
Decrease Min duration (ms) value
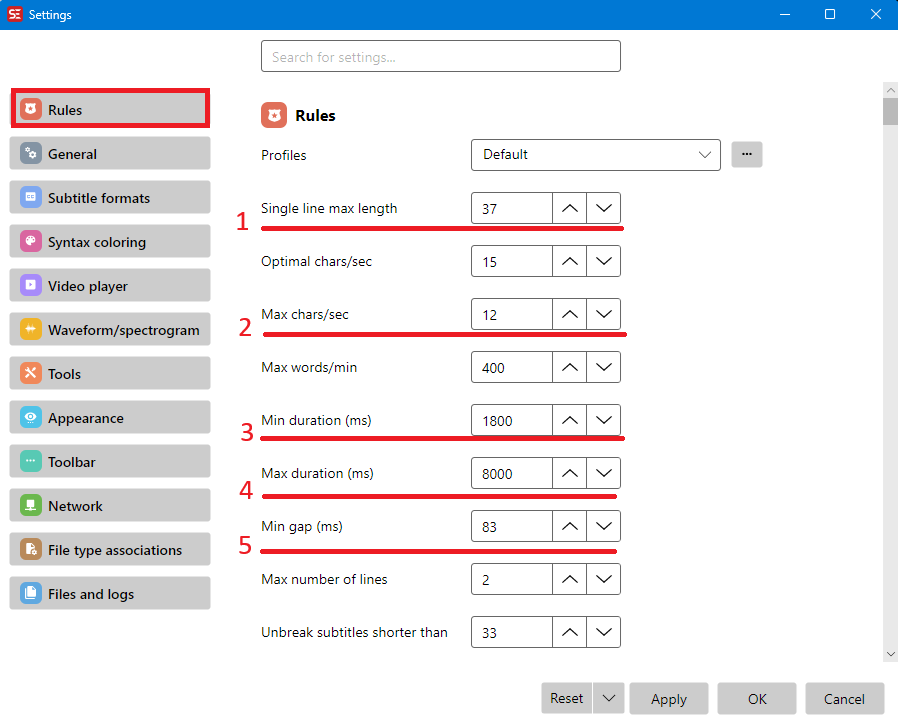click(x=604, y=420)
